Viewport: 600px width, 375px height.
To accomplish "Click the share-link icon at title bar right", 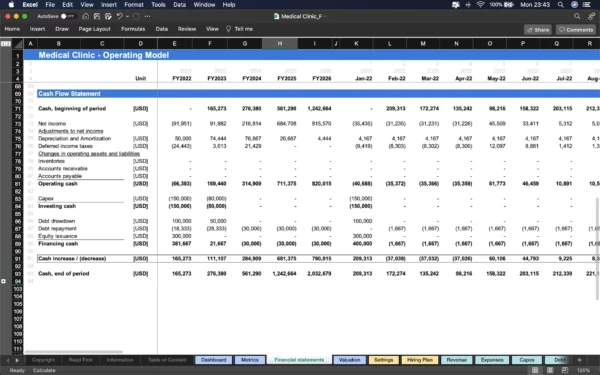I will (x=592, y=16).
